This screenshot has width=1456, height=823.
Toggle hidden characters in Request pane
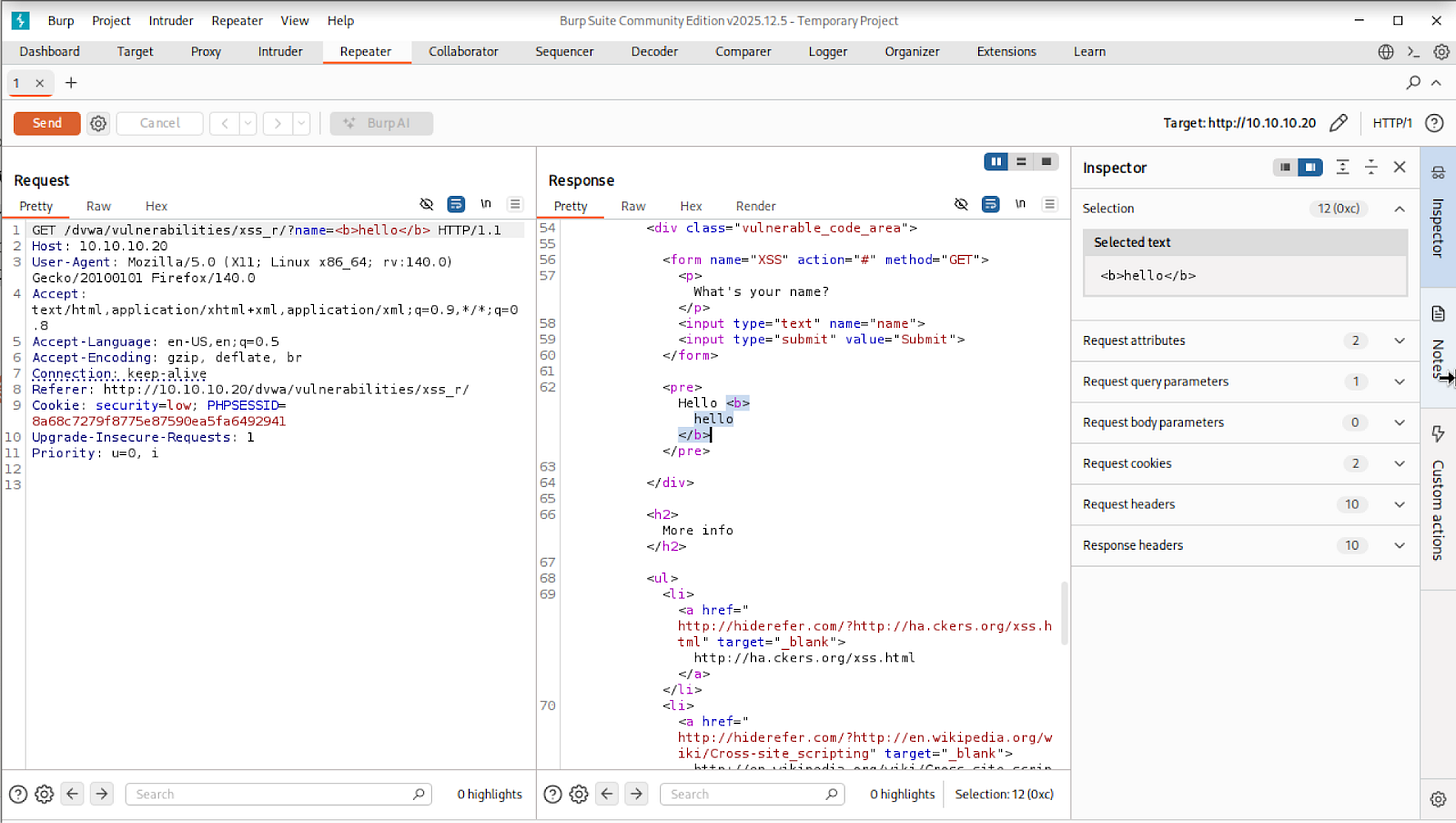point(427,204)
